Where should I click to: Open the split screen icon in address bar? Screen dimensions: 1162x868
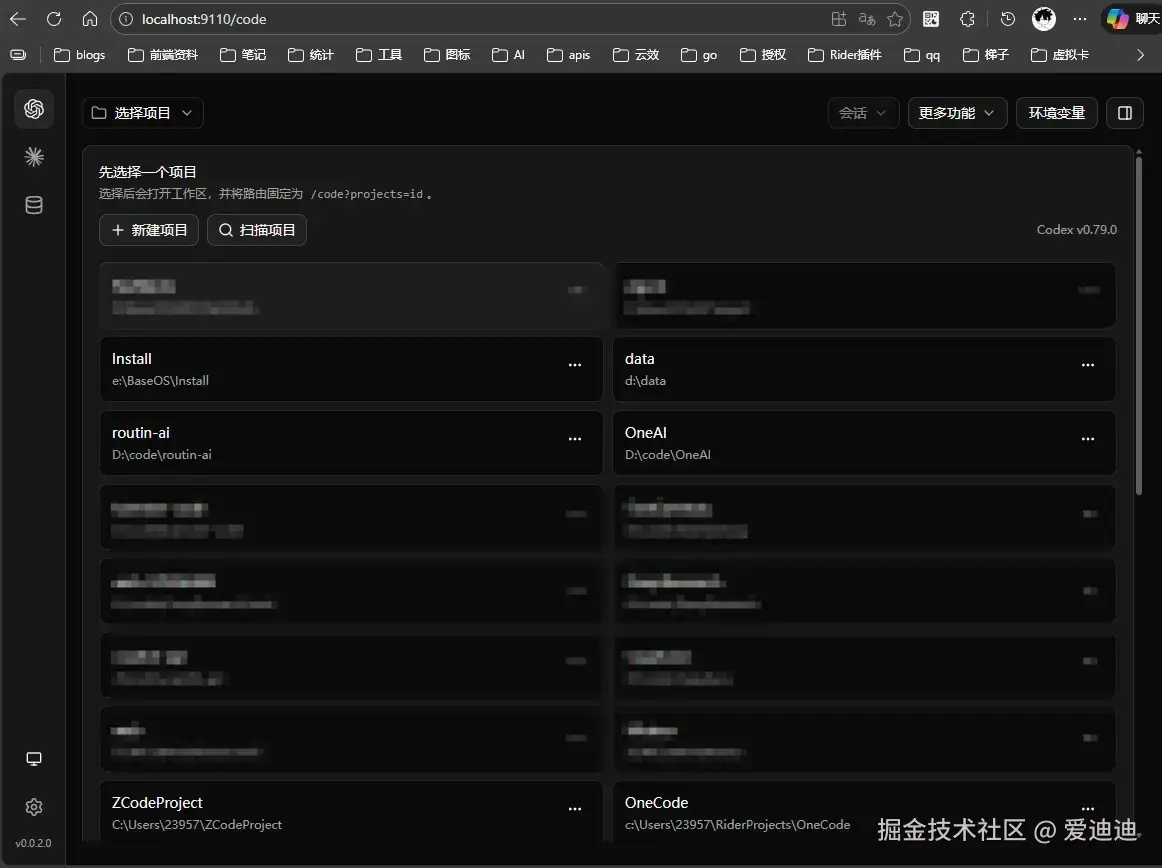point(839,19)
